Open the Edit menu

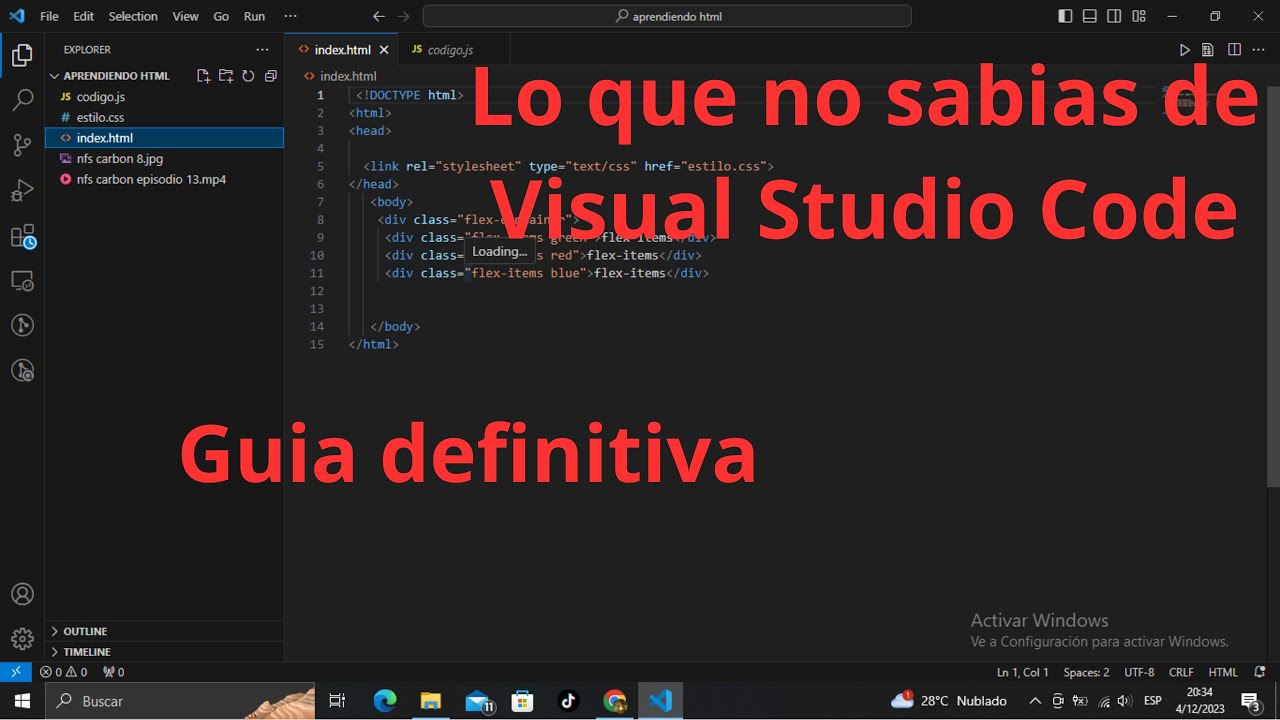coord(83,16)
